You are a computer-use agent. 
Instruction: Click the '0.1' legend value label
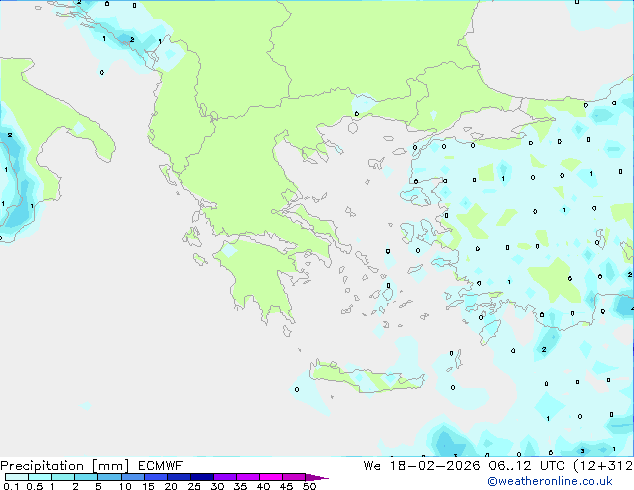tap(11, 486)
